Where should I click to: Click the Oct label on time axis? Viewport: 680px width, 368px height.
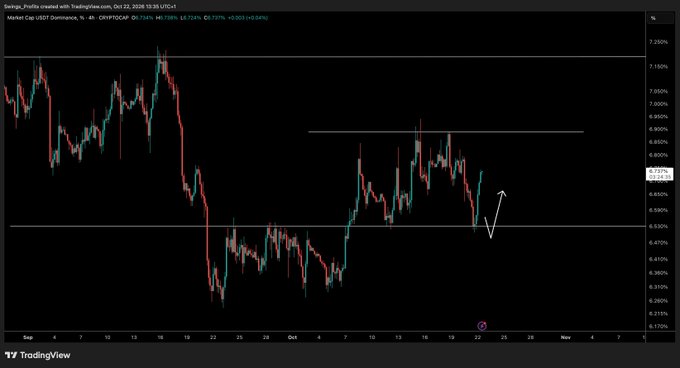(292, 337)
